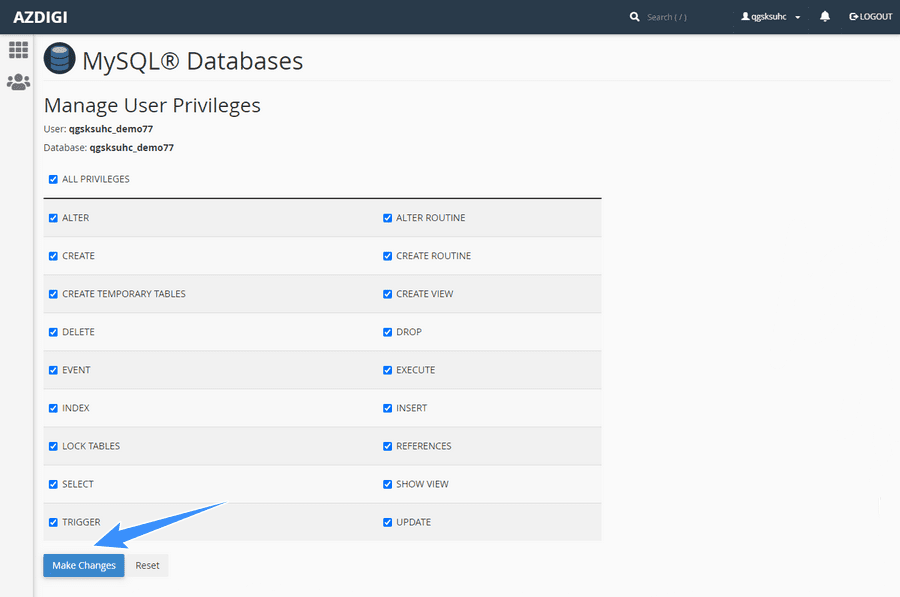Log out using the LOGOUT link
900x597 pixels.
871,17
